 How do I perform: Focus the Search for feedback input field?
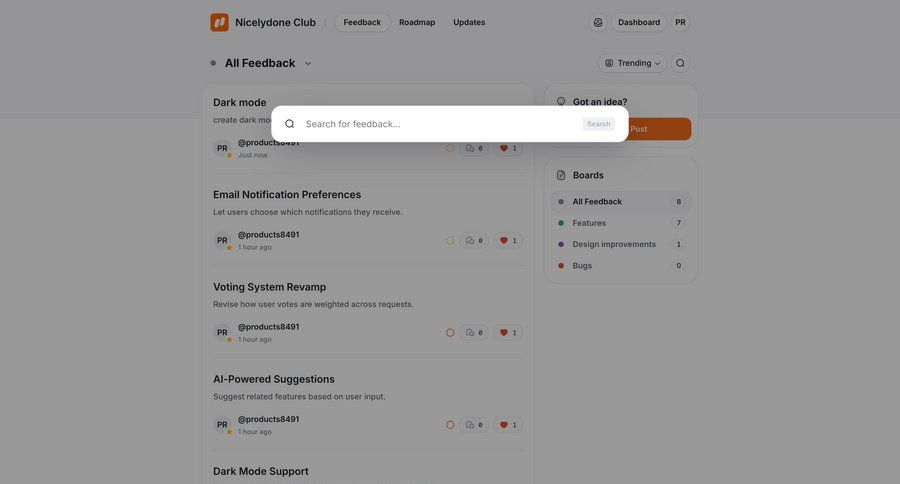pos(440,124)
